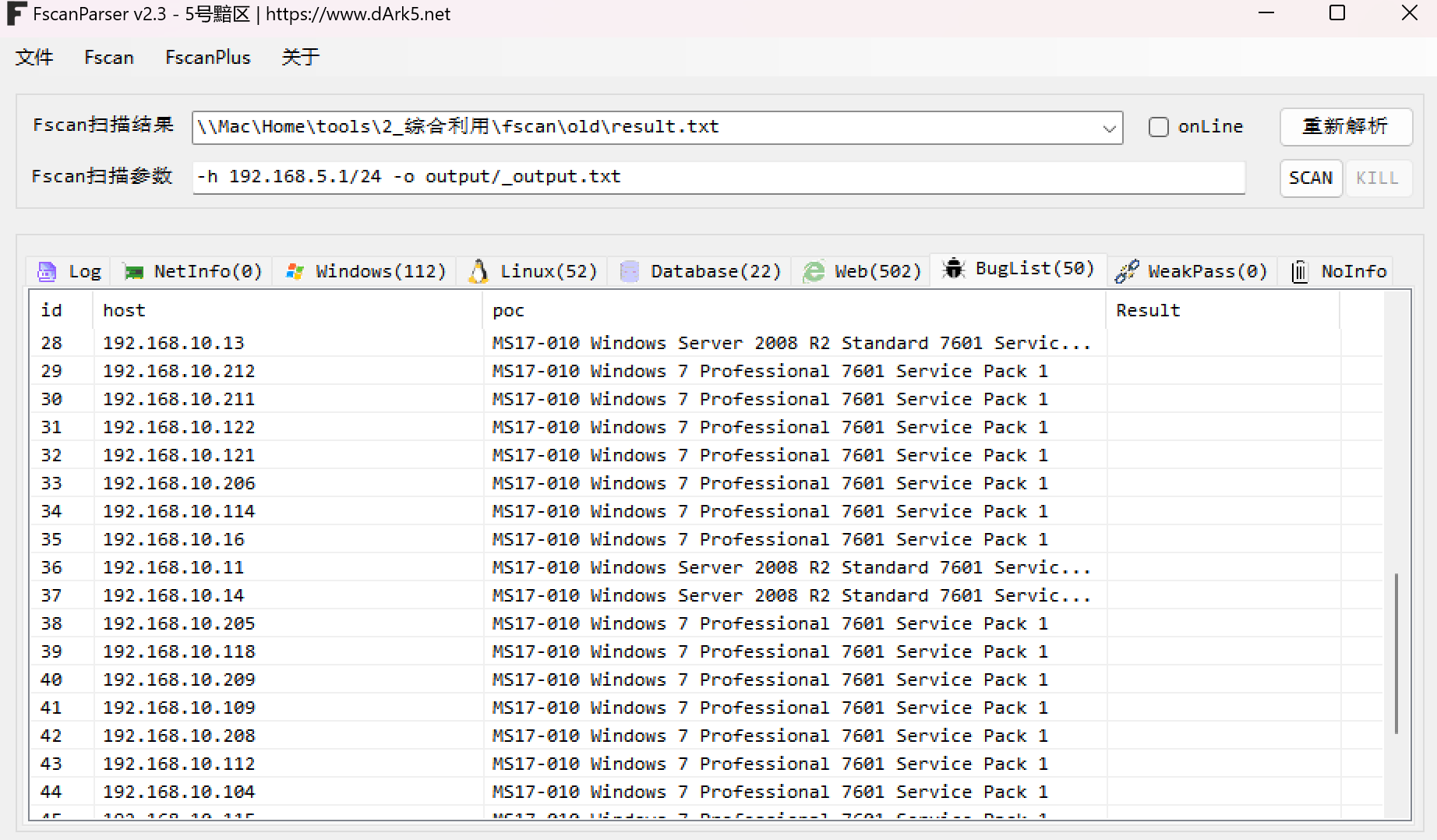Open the FscanPlus menu
The image size is (1437, 840).
208,58
